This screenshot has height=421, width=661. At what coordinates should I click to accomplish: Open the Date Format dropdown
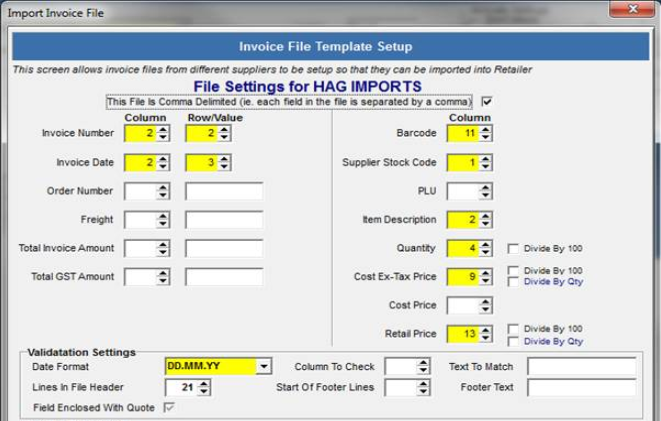[x=264, y=366]
